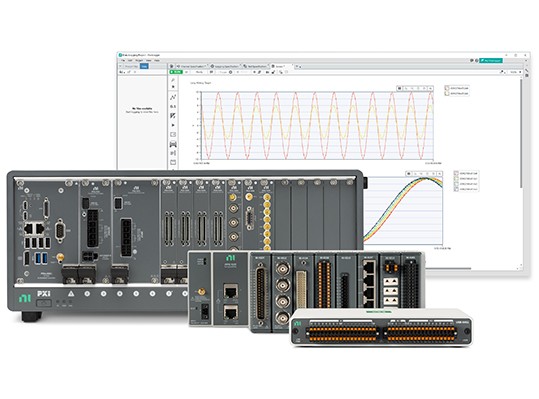
Task: Switch to the Test Specification tab
Action: click(256, 66)
